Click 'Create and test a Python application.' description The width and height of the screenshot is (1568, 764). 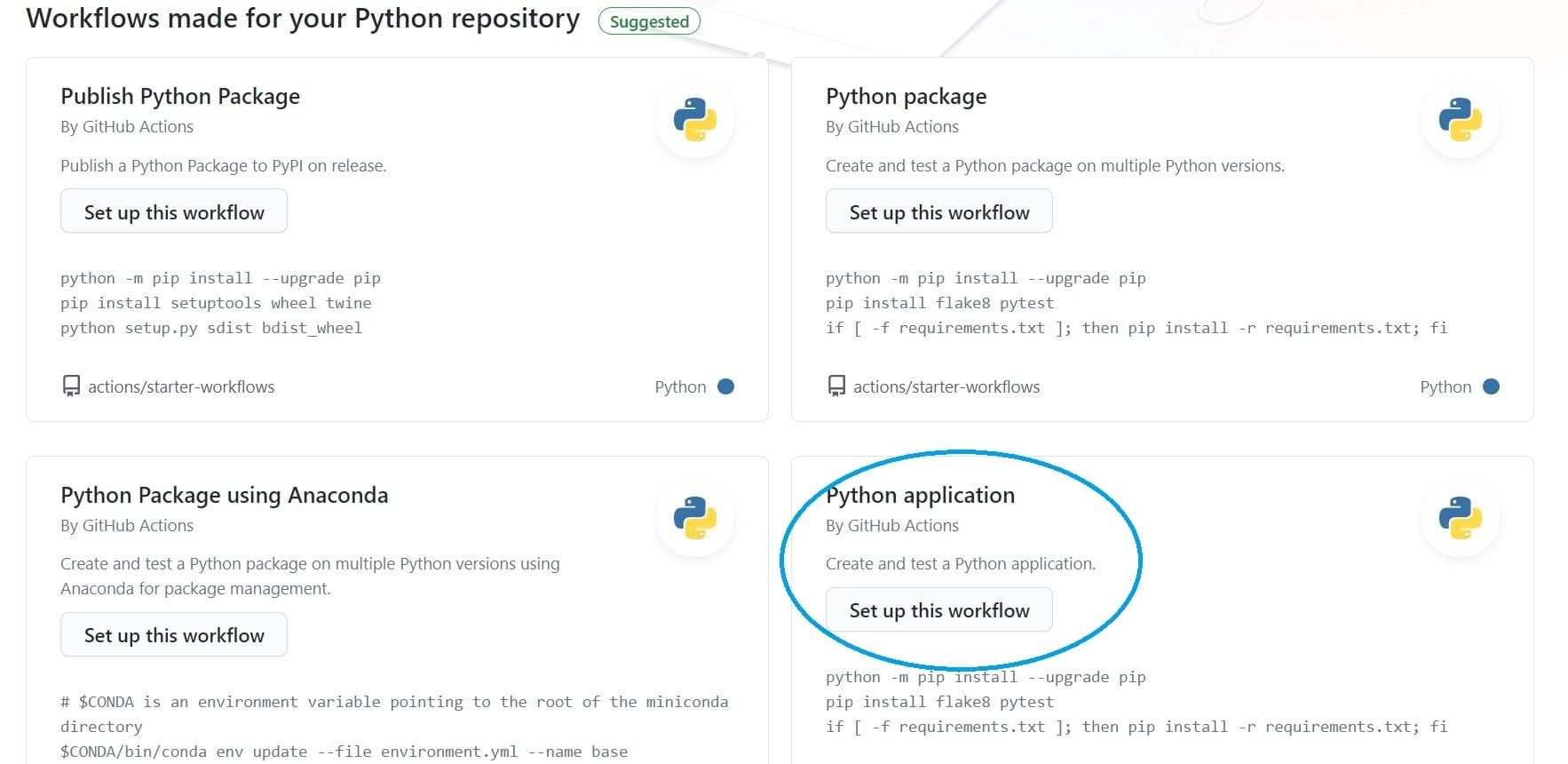click(961, 564)
